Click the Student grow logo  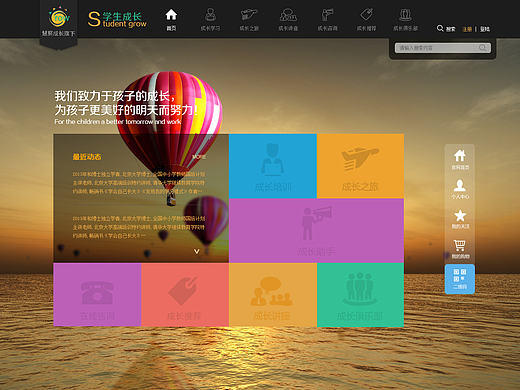coord(117,19)
